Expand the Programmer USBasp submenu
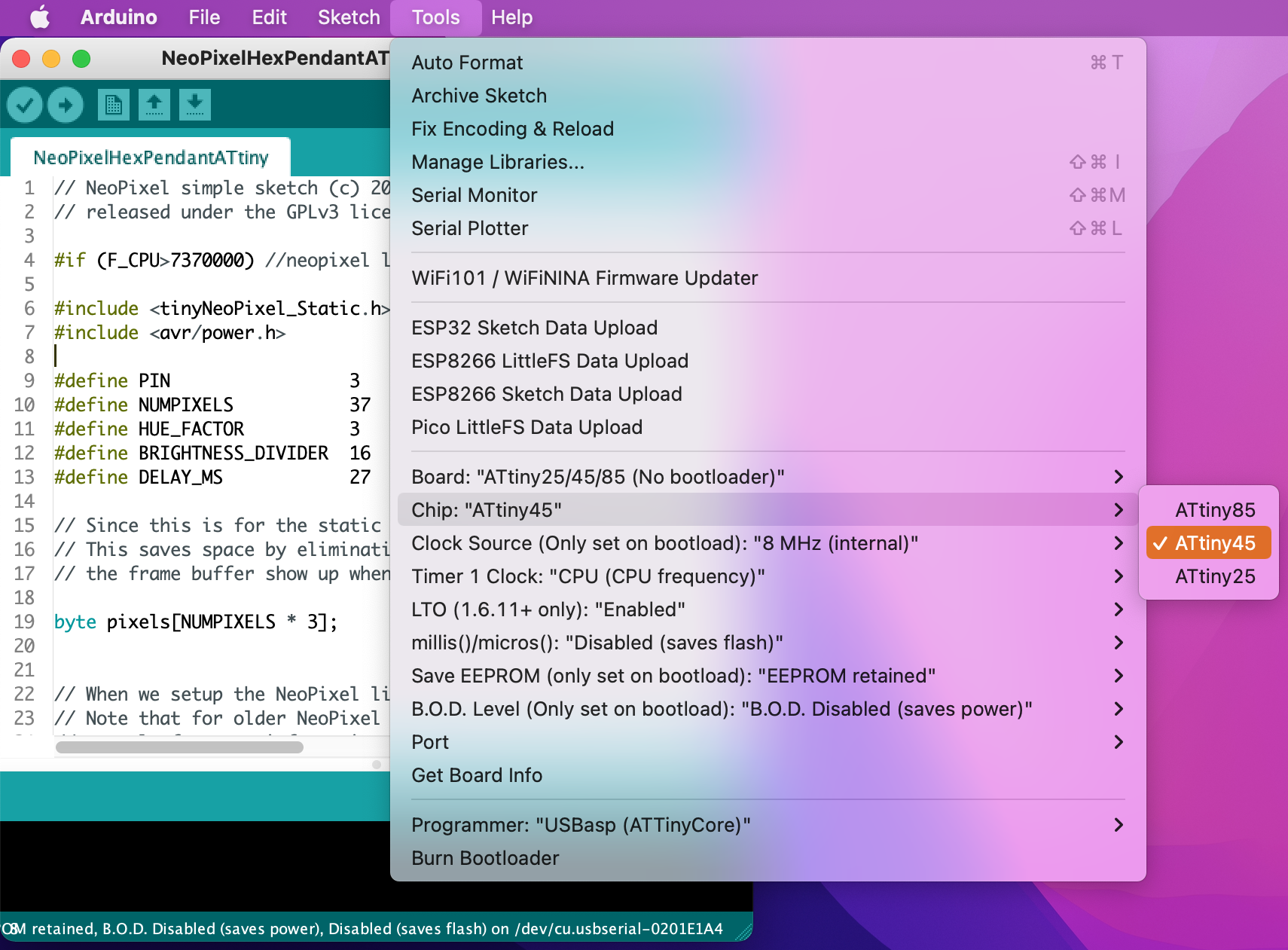This screenshot has width=1288, height=950. tap(768, 825)
